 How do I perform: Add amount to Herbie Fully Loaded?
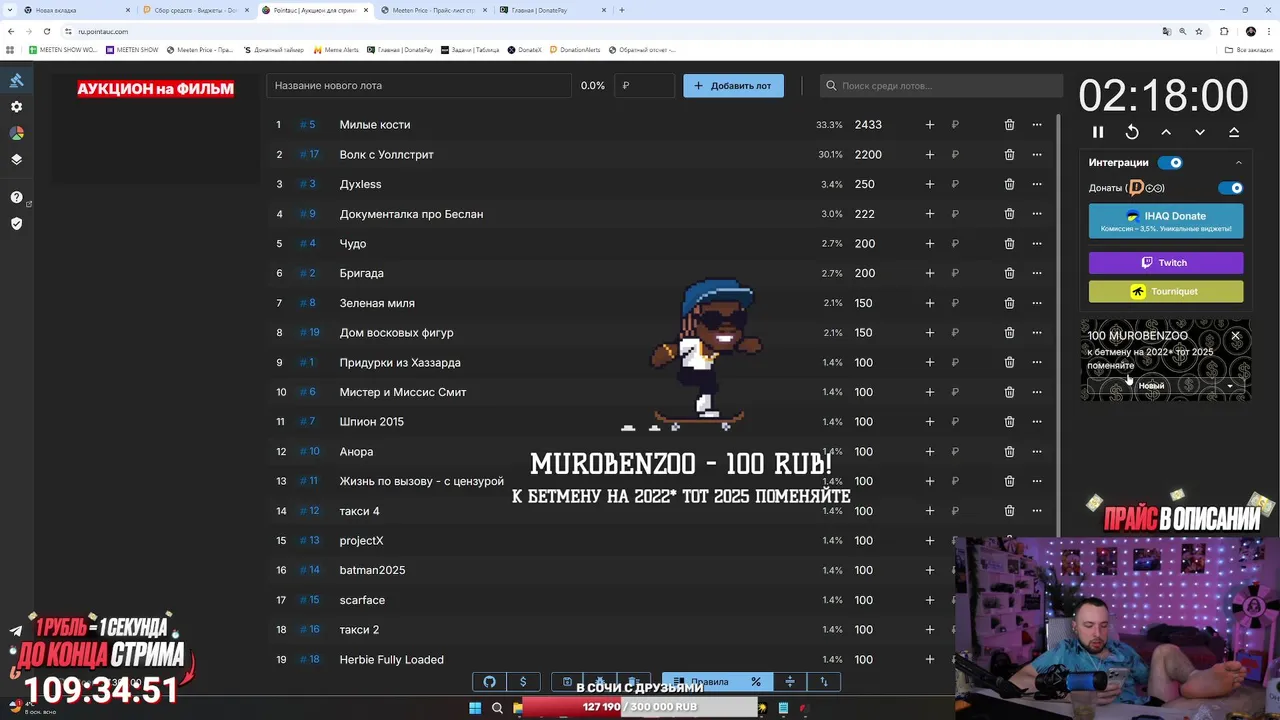click(x=930, y=660)
